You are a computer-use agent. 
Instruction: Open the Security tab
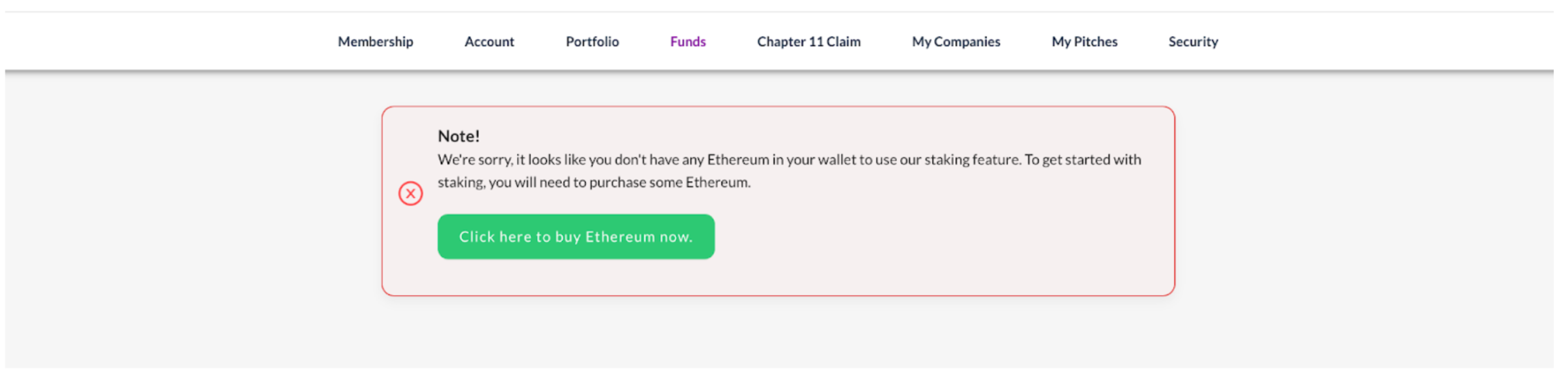tap(1193, 42)
